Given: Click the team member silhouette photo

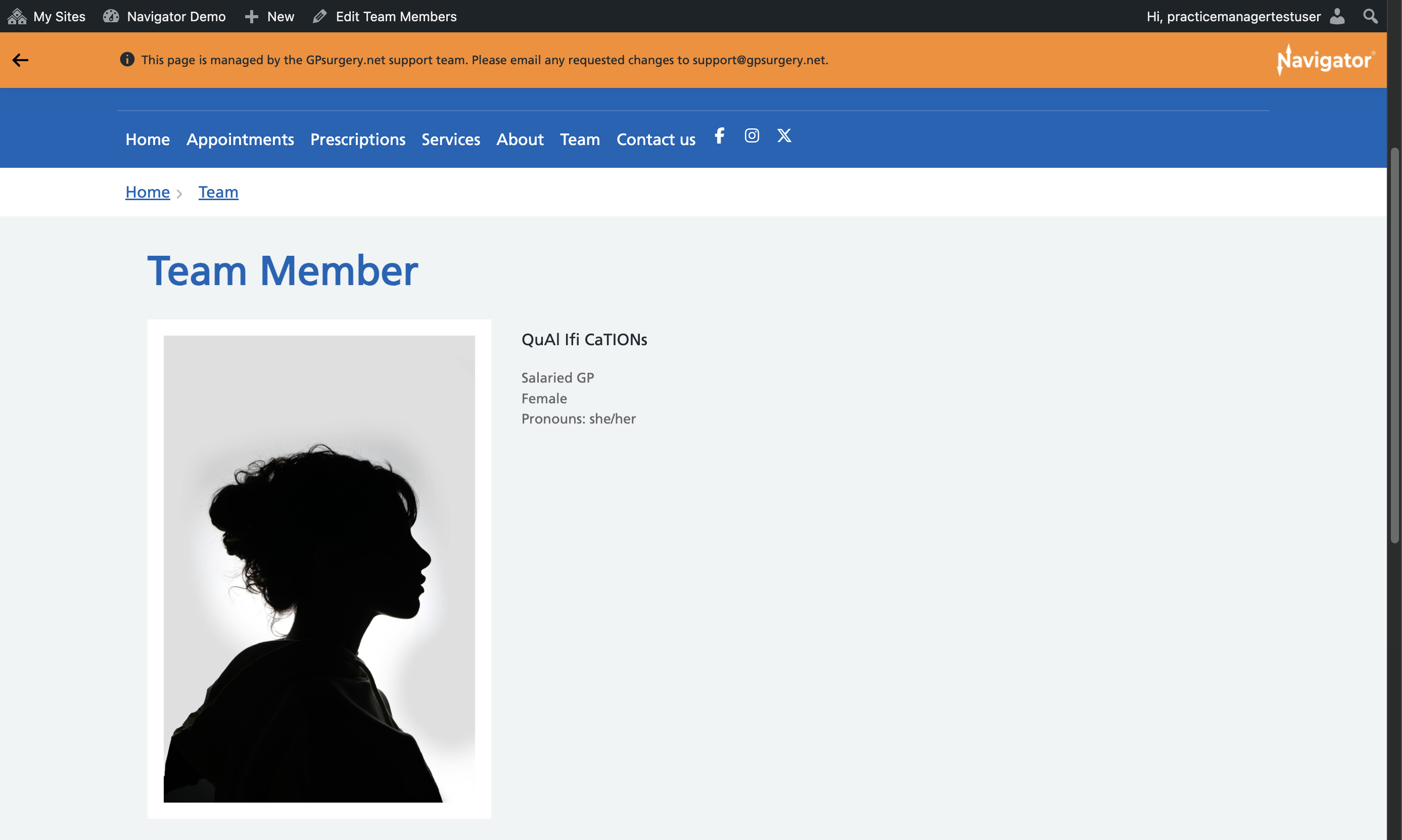Looking at the screenshot, I should click(x=319, y=569).
